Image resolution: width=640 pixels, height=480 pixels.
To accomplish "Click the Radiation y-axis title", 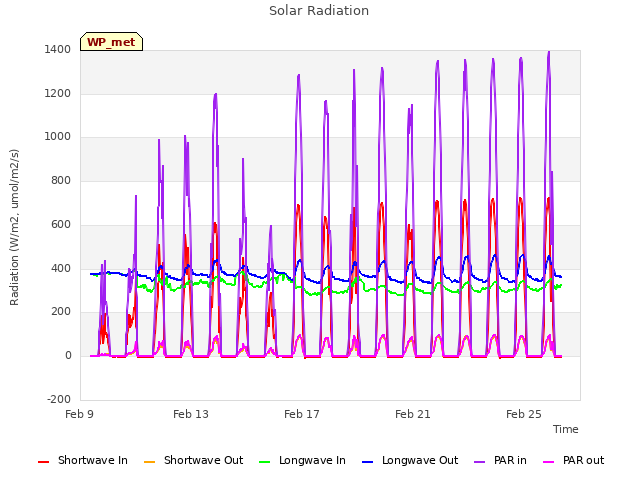I will 14,227.
